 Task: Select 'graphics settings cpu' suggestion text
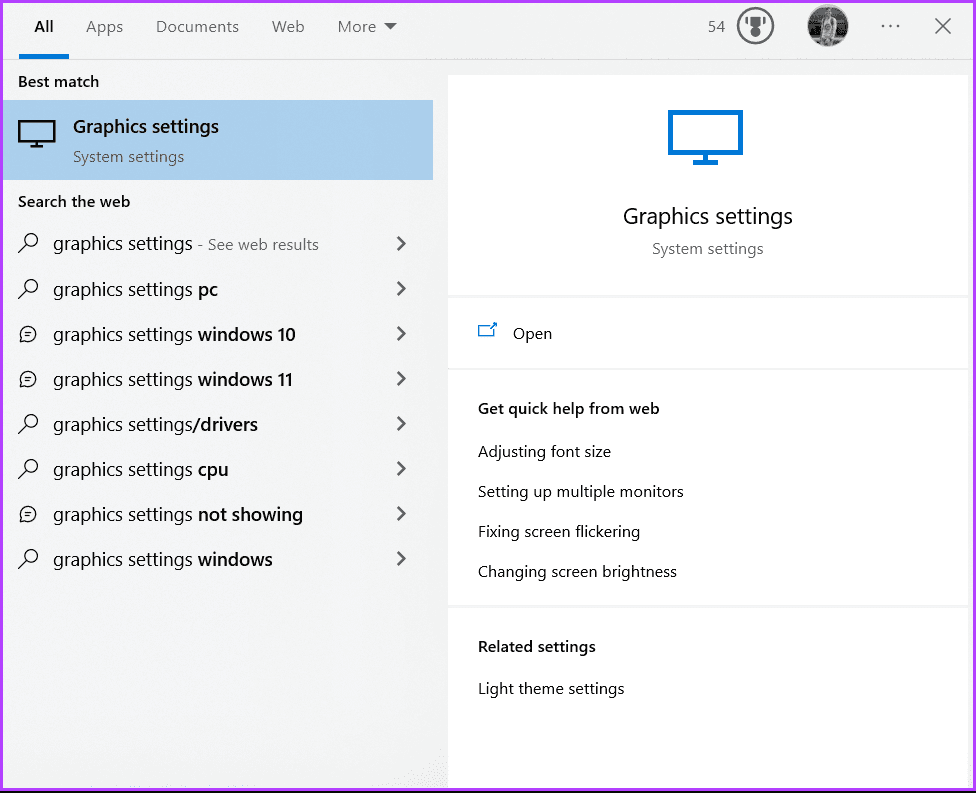(141, 470)
